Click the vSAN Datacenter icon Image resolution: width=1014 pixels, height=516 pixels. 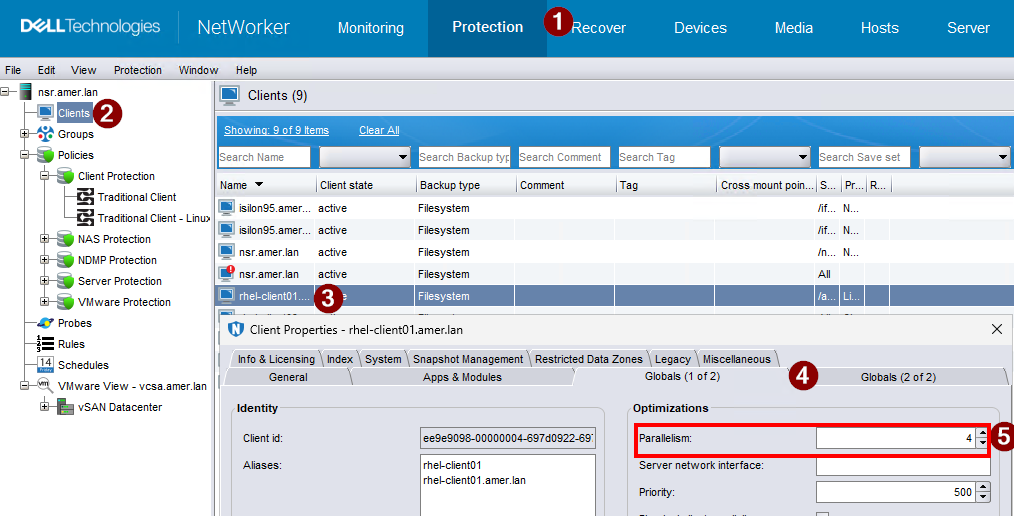click(x=65, y=407)
